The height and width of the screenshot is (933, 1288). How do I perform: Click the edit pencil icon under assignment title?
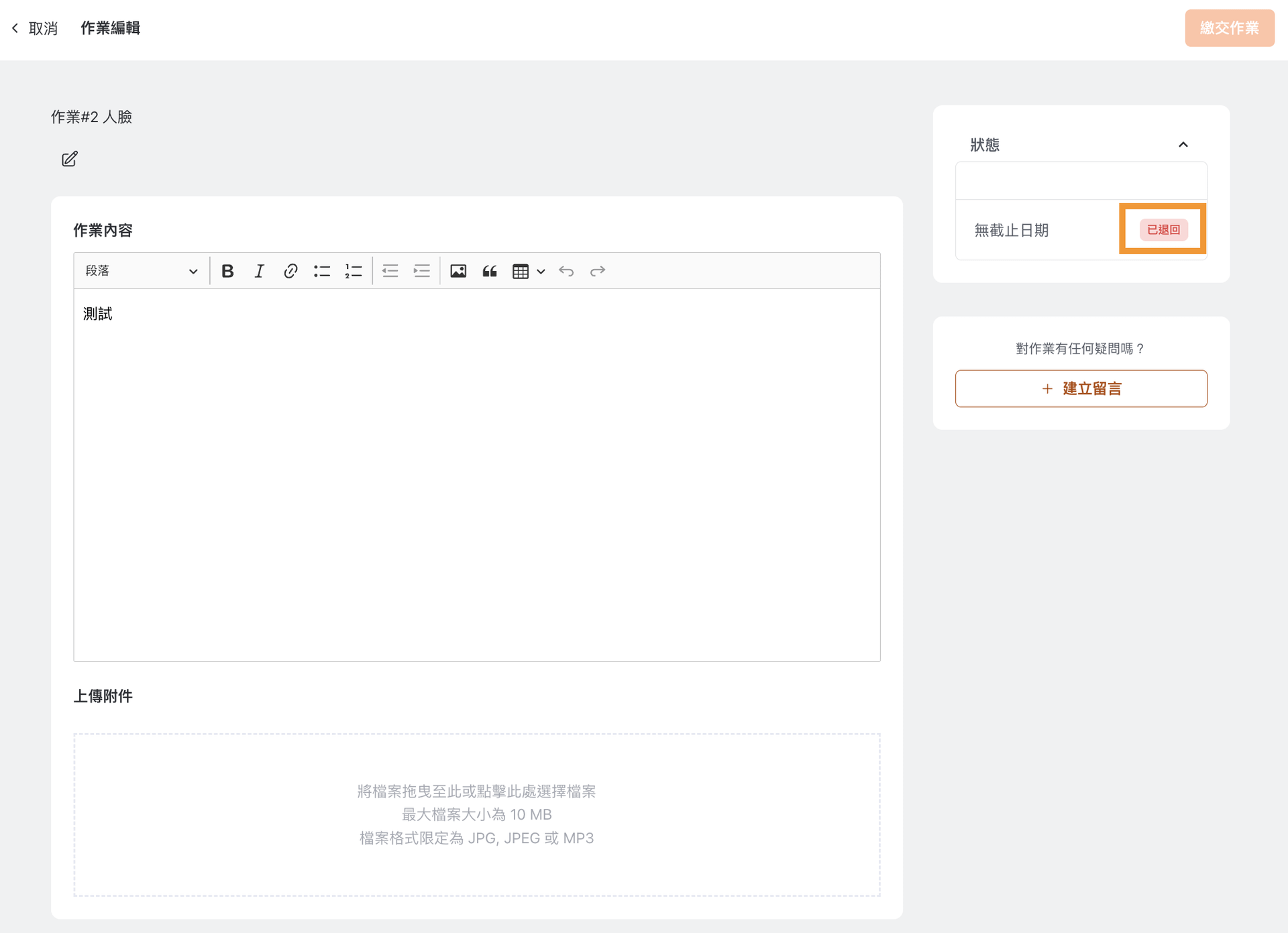[70, 159]
